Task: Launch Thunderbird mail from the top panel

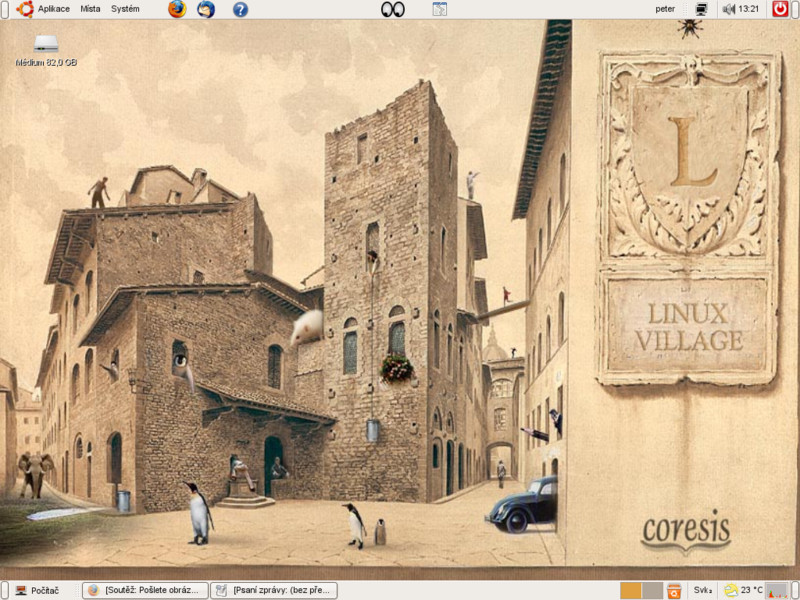Action: pyautogui.click(x=206, y=9)
